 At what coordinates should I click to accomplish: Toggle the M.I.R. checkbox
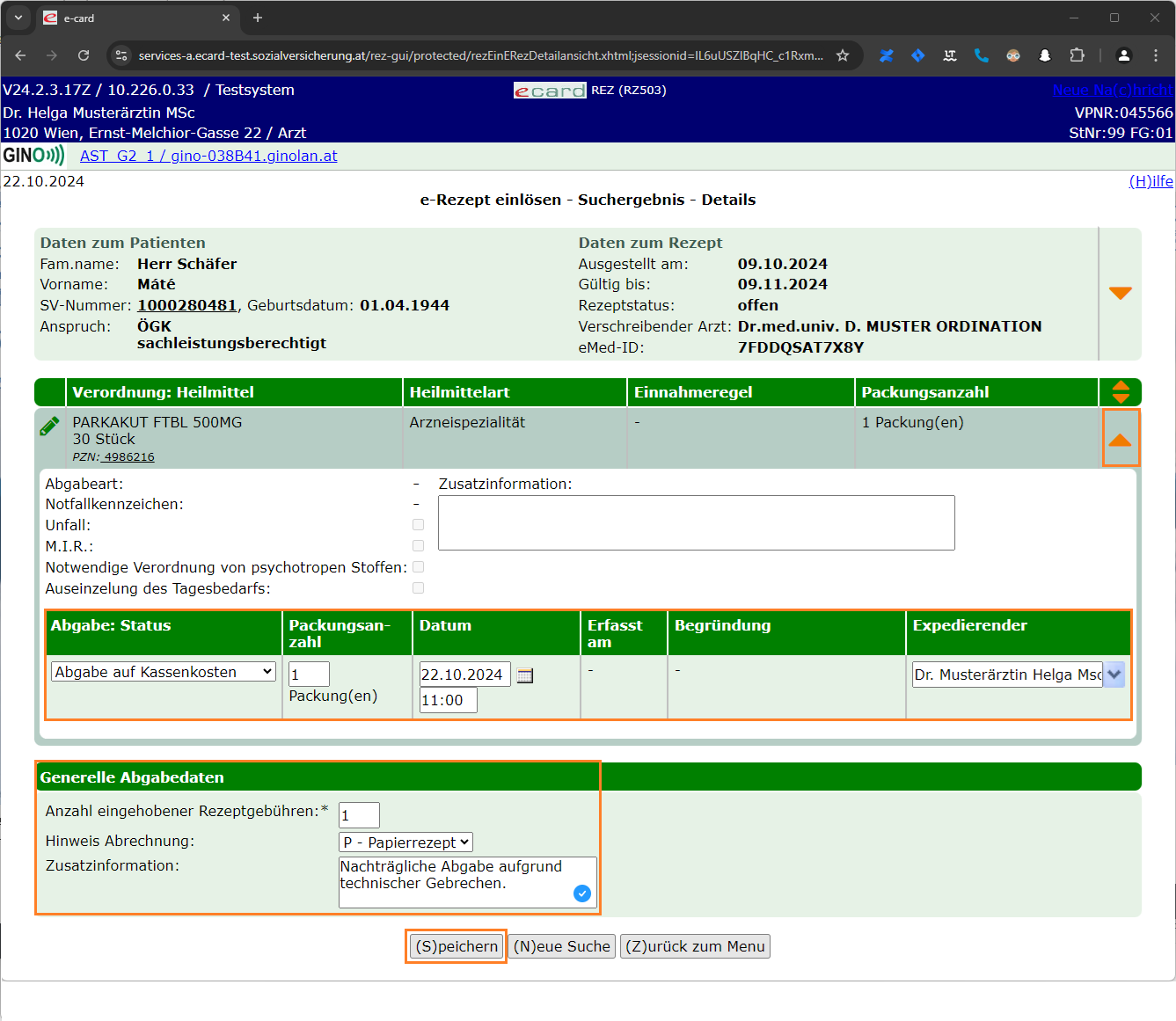pos(419,546)
